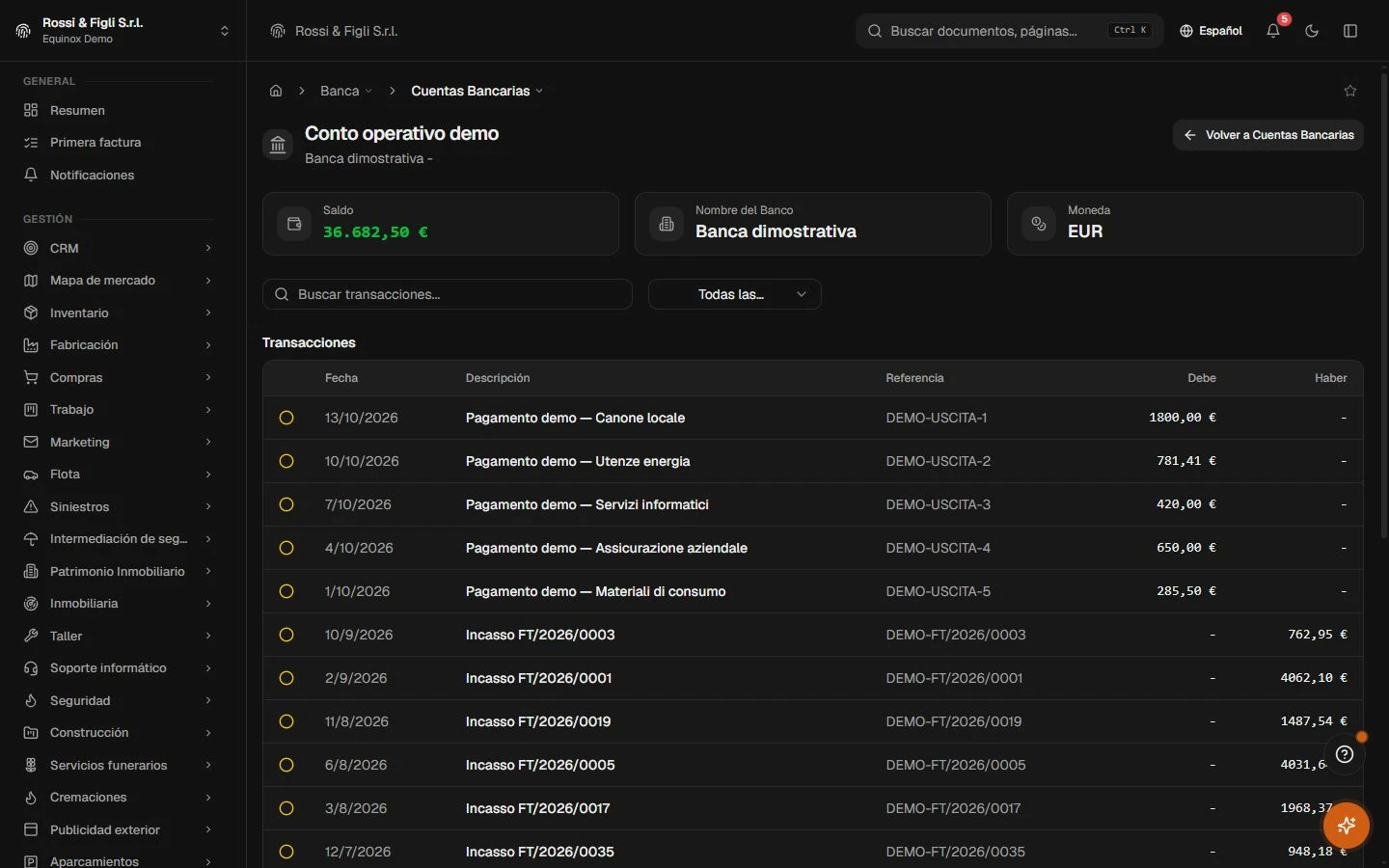1389x868 pixels.
Task: Click the Buscar transacciones search field
Action: (448, 294)
